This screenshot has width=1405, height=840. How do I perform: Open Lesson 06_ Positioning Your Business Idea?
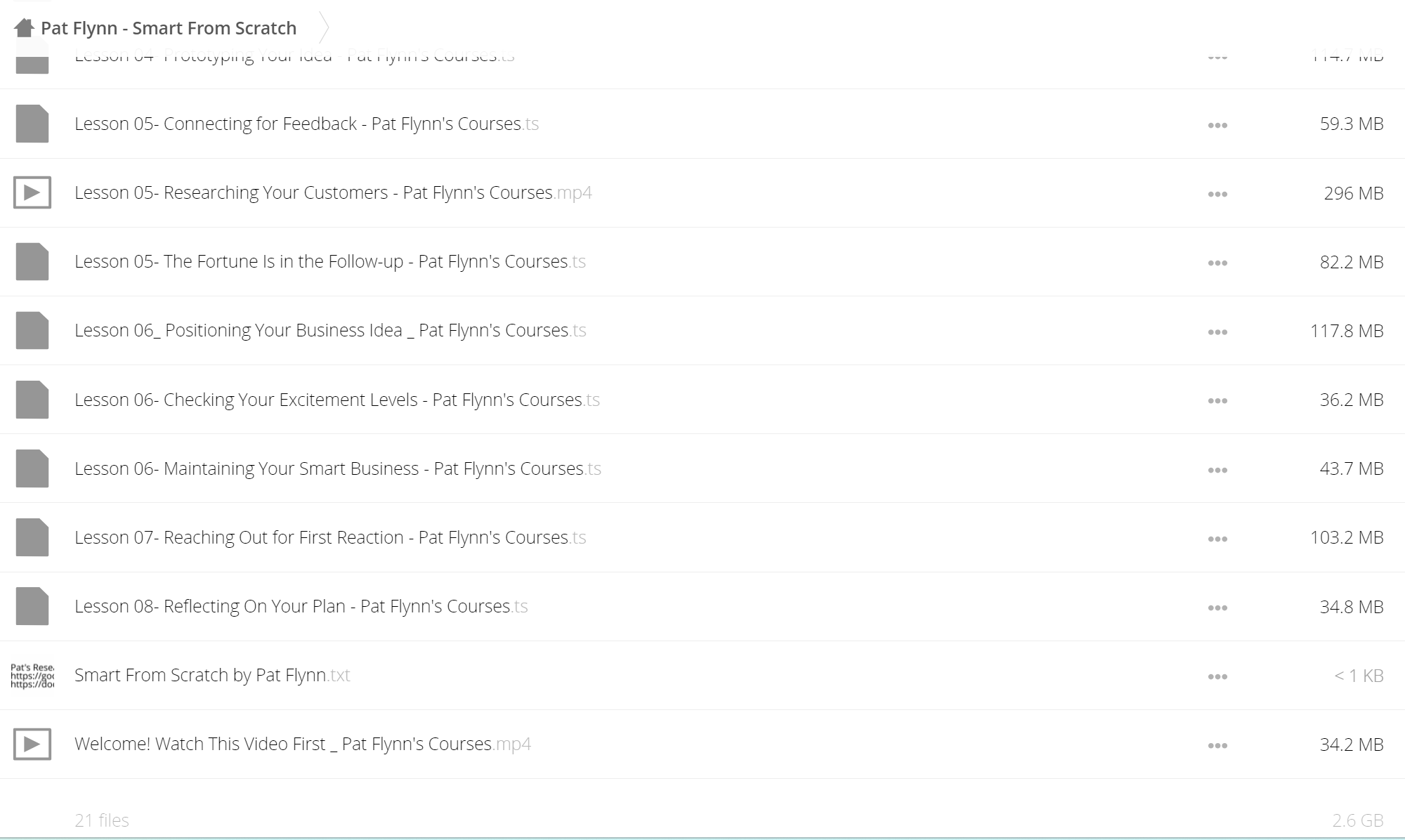pyautogui.click(x=330, y=330)
